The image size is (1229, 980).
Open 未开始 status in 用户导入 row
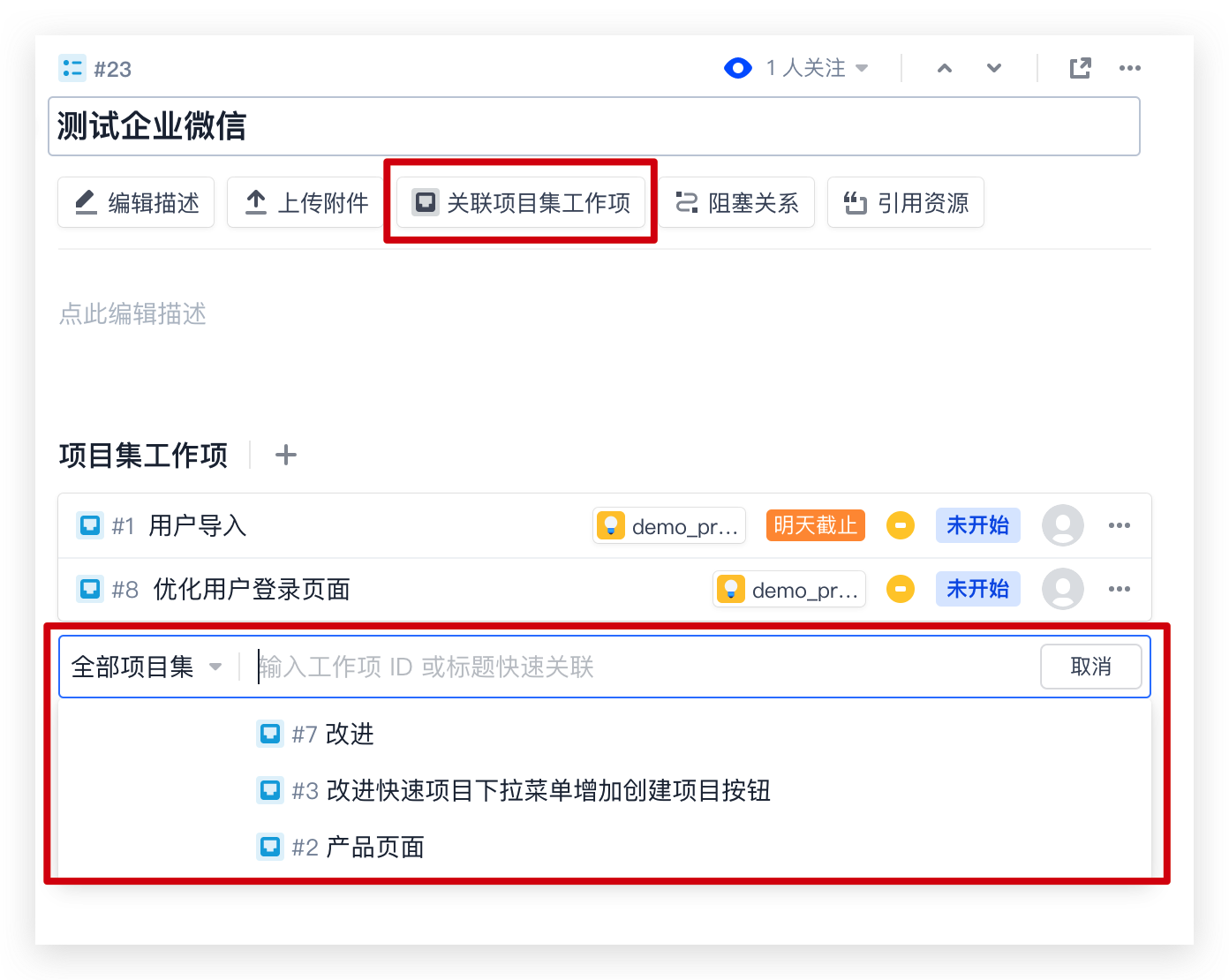click(977, 525)
